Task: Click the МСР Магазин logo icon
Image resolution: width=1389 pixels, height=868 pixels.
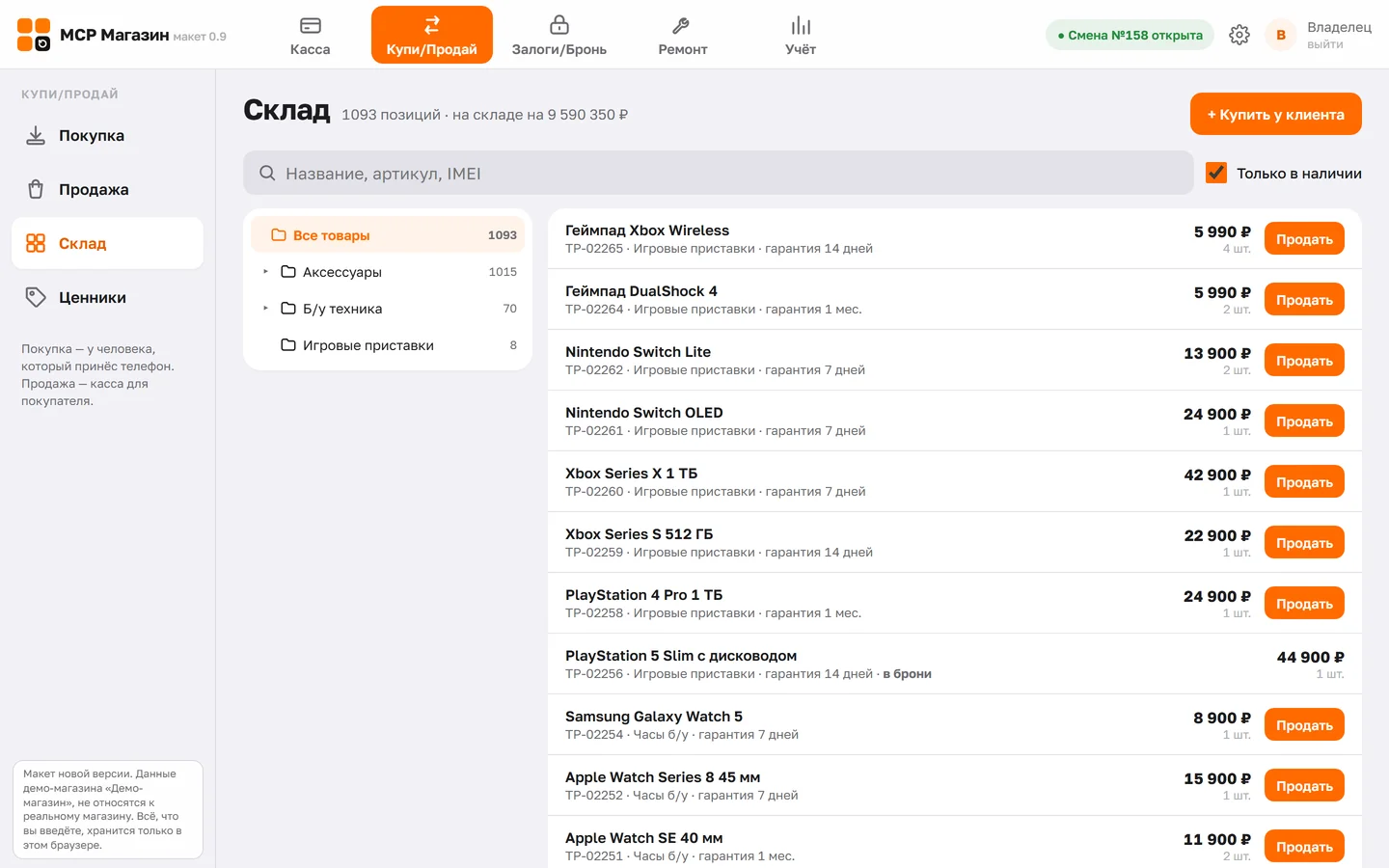Action: click(x=34, y=35)
